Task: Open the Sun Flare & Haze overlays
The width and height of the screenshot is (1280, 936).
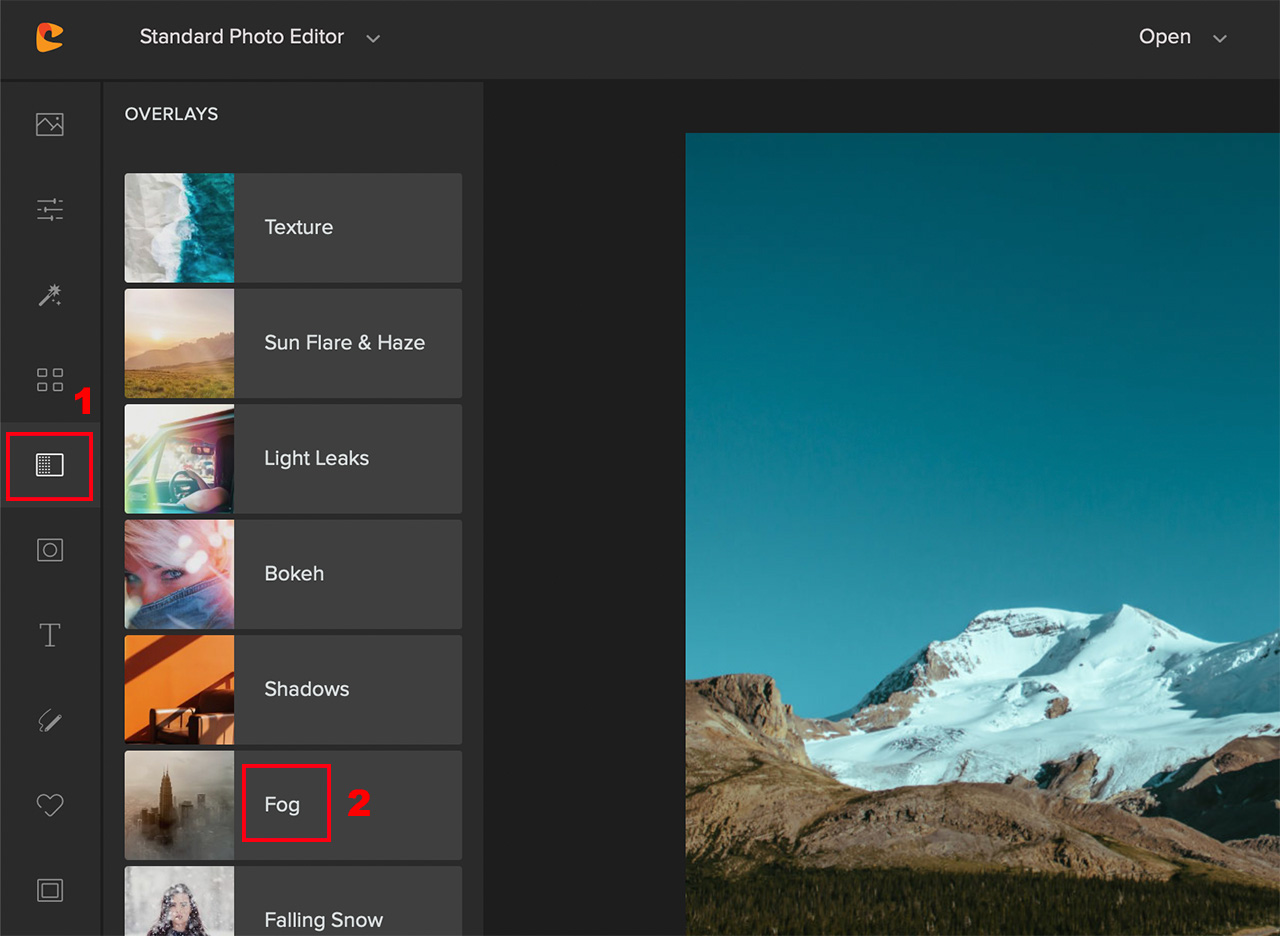Action: pyautogui.click(x=293, y=343)
